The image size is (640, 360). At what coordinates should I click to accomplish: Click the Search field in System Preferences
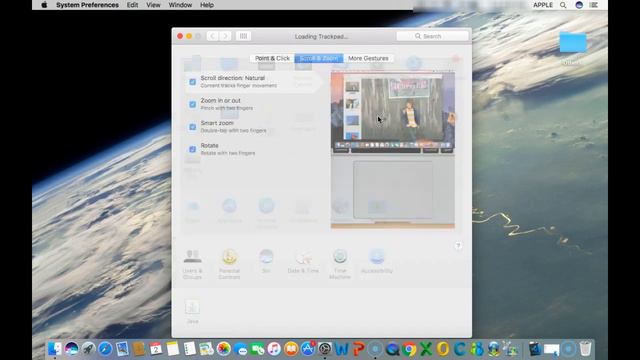432,36
